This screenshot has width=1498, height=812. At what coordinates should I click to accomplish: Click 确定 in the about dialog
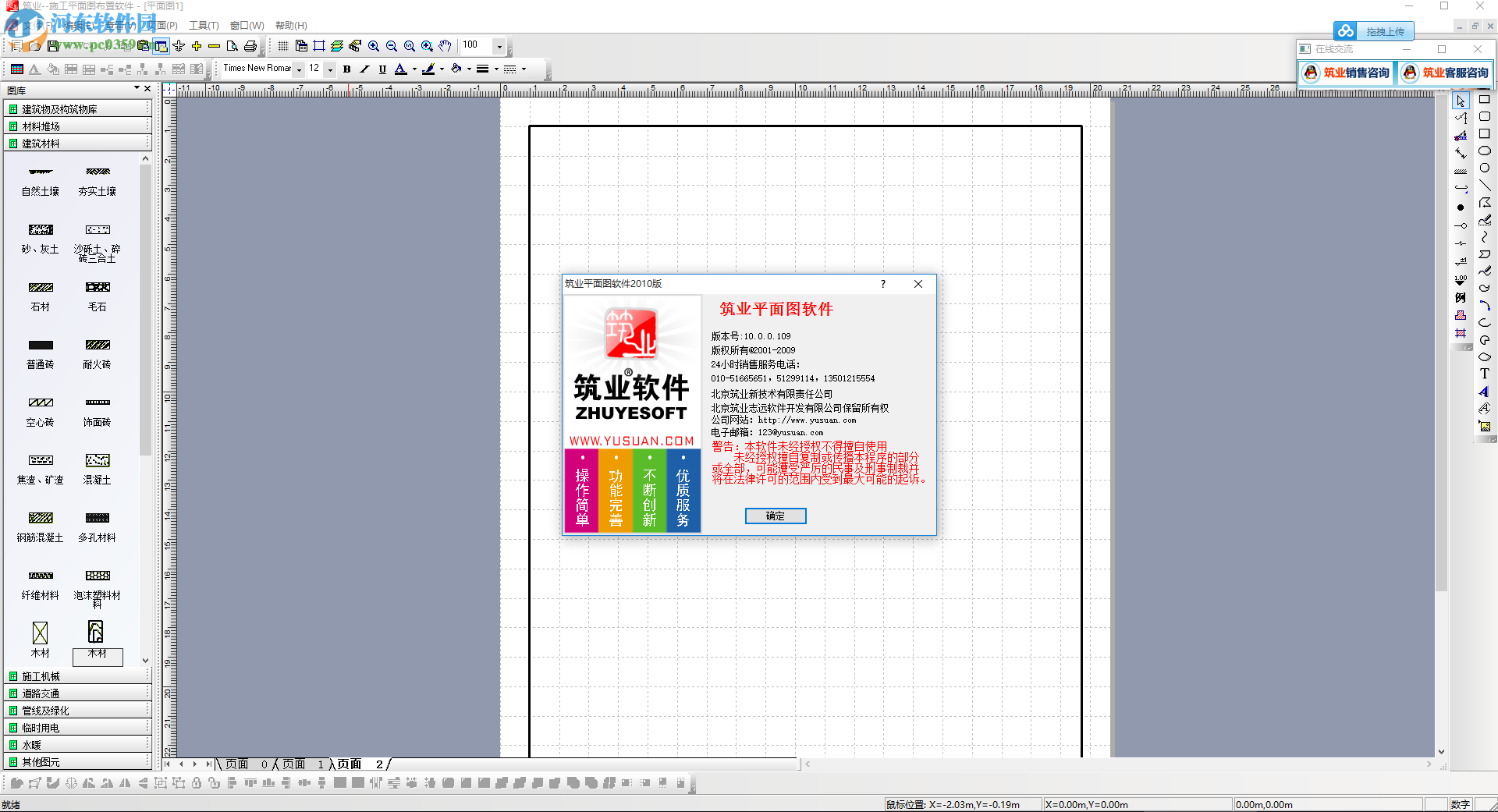[x=776, y=516]
